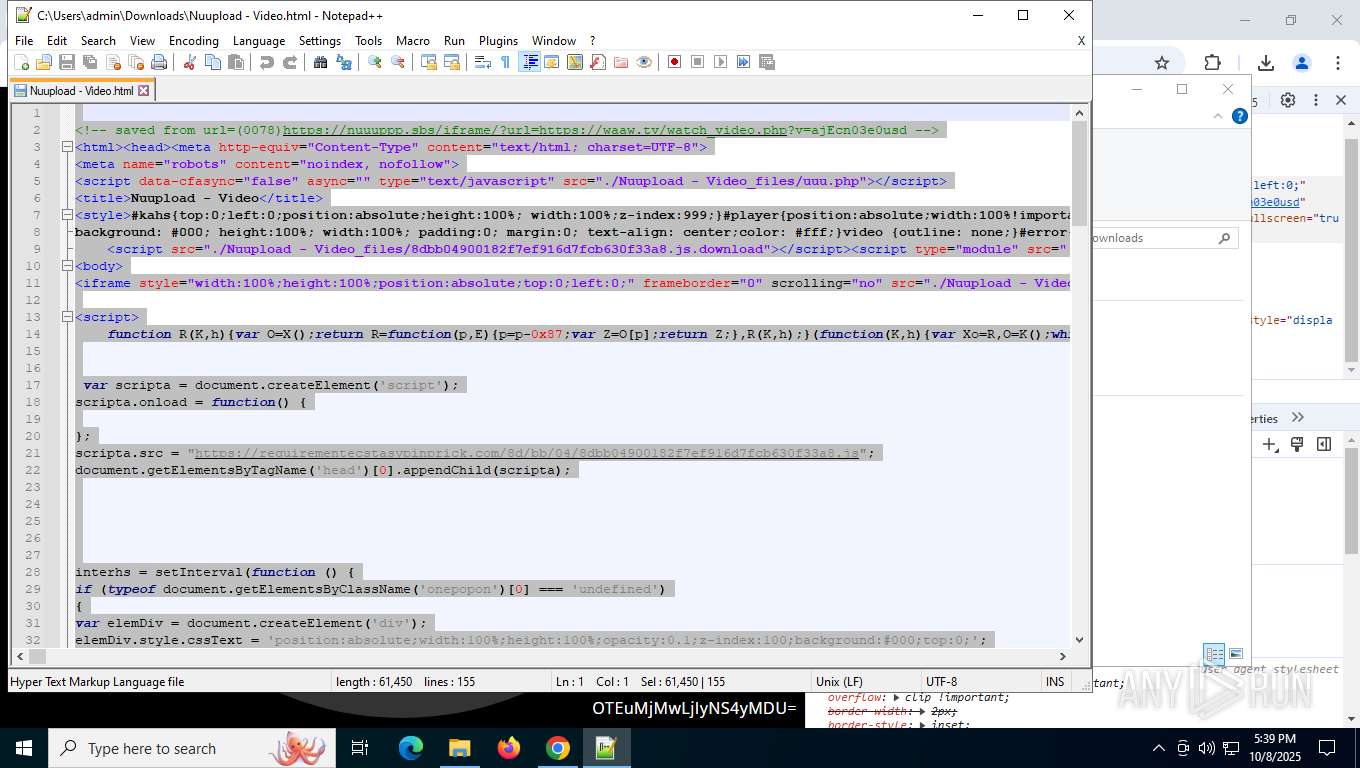
Task: Open Find with binoculars icon
Action: point(321,62)
